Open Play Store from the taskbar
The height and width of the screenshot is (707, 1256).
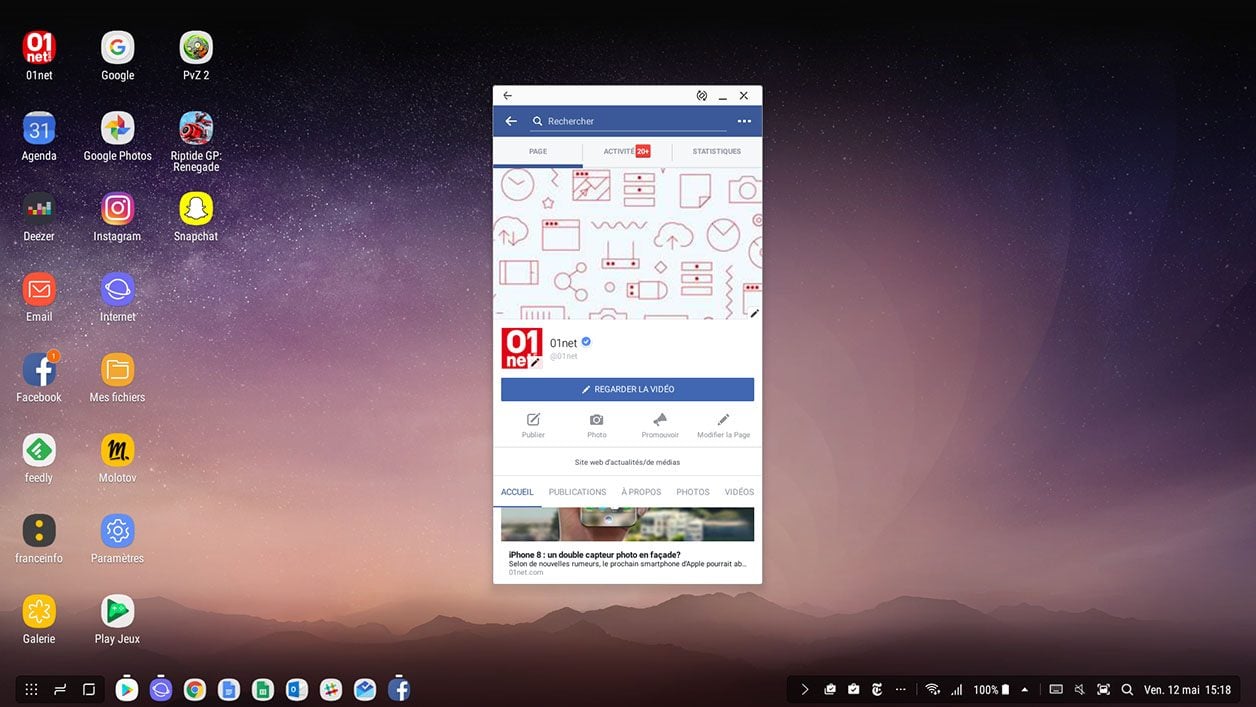[x=127, y=689]
